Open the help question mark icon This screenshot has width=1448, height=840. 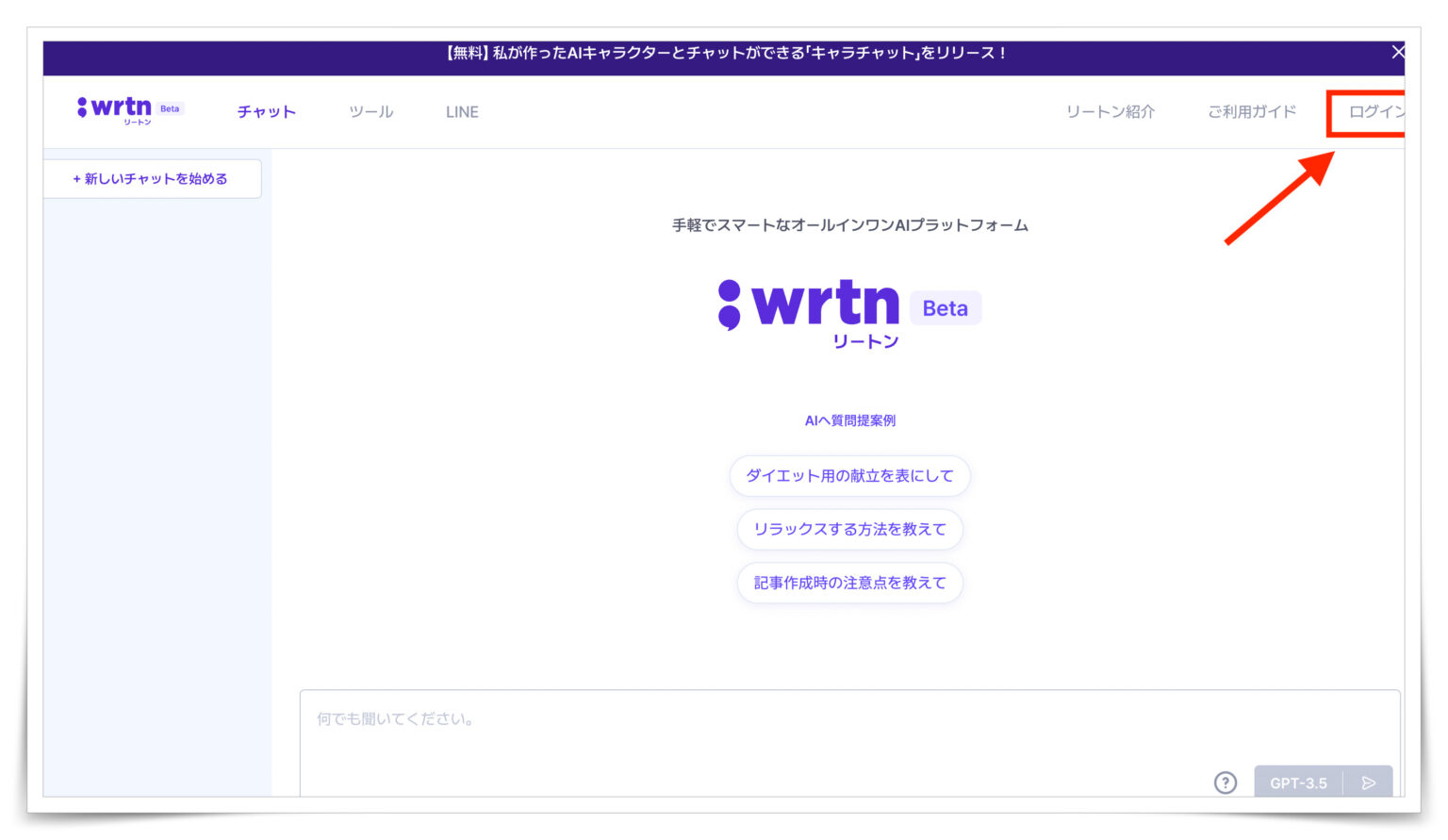pos(1225,782)
